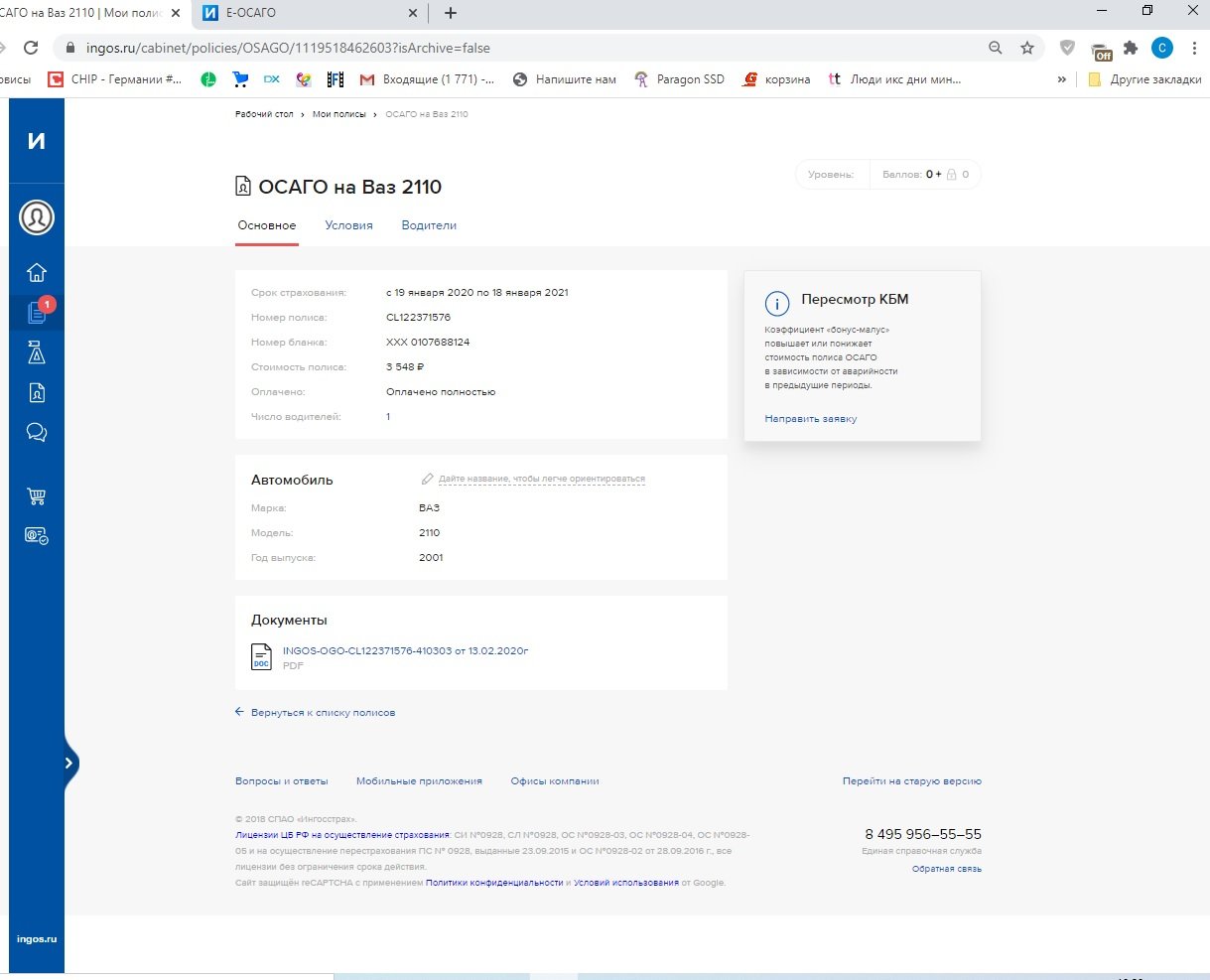Click the lock icon near points
Image resolution: width=1210 pixels, height=980 pixels.
click(951, 175)
